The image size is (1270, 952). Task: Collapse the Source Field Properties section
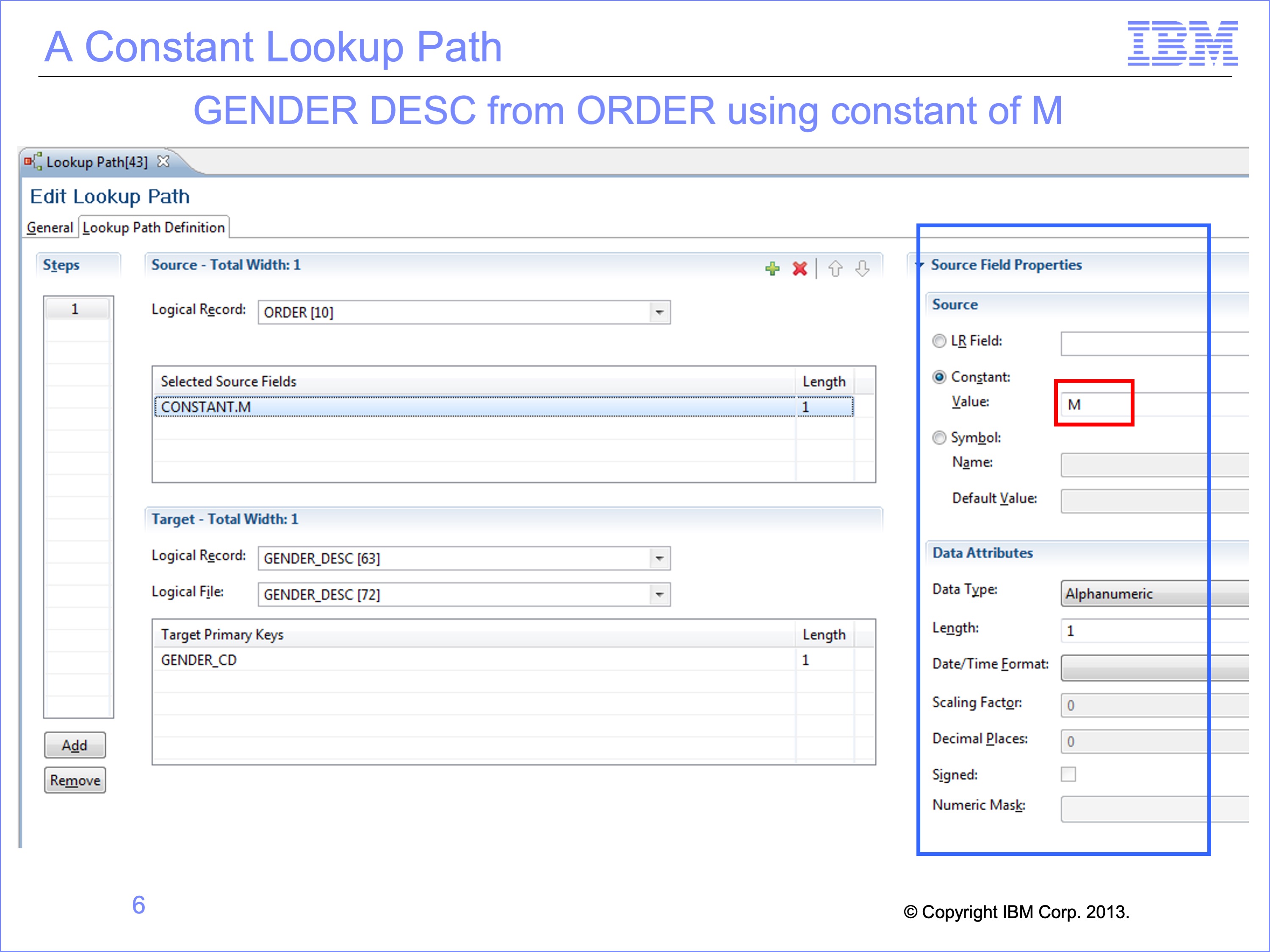click(x=920, y=265)
